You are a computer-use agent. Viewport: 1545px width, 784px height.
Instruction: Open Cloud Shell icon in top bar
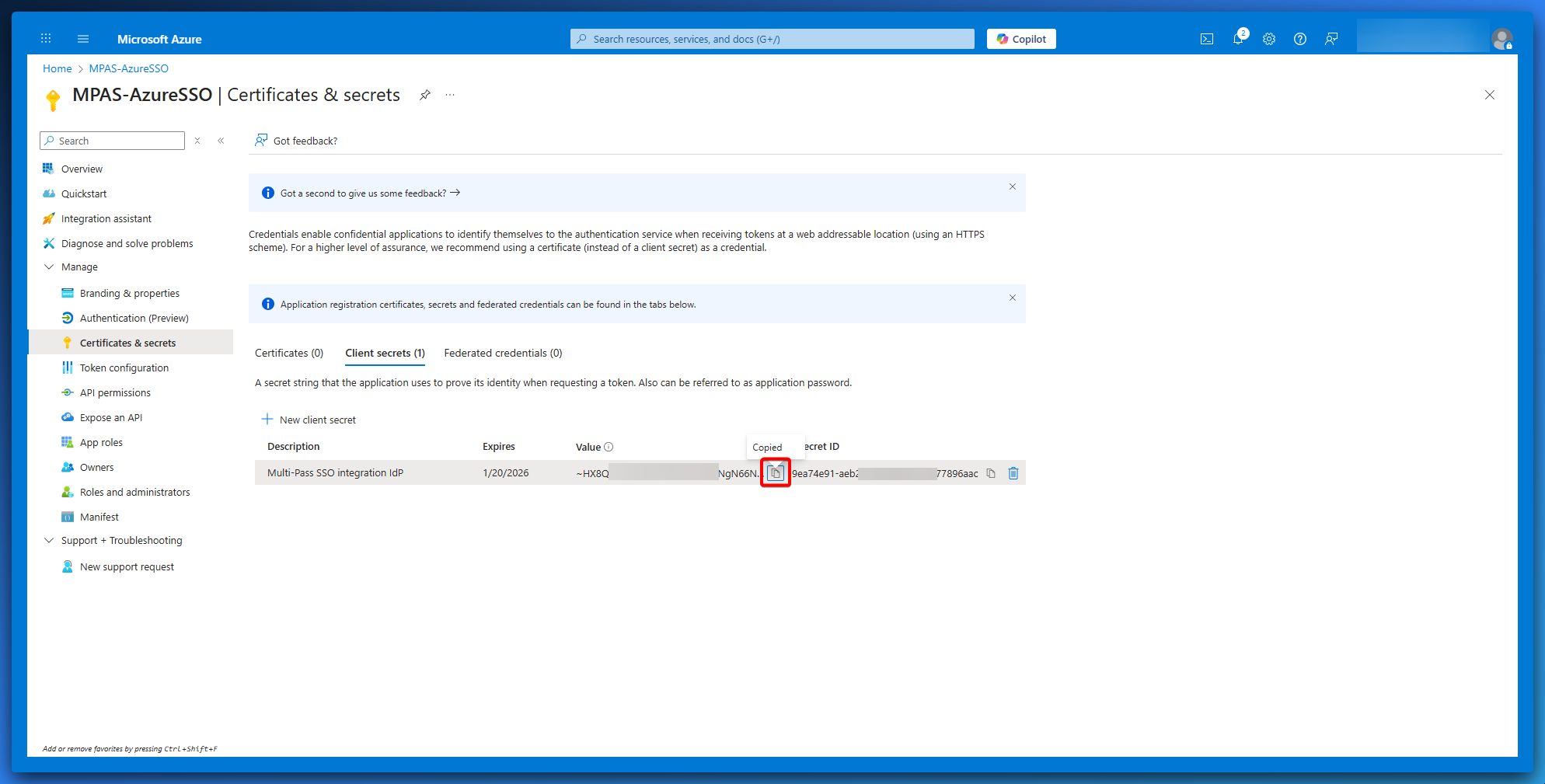click(1207, 39)
